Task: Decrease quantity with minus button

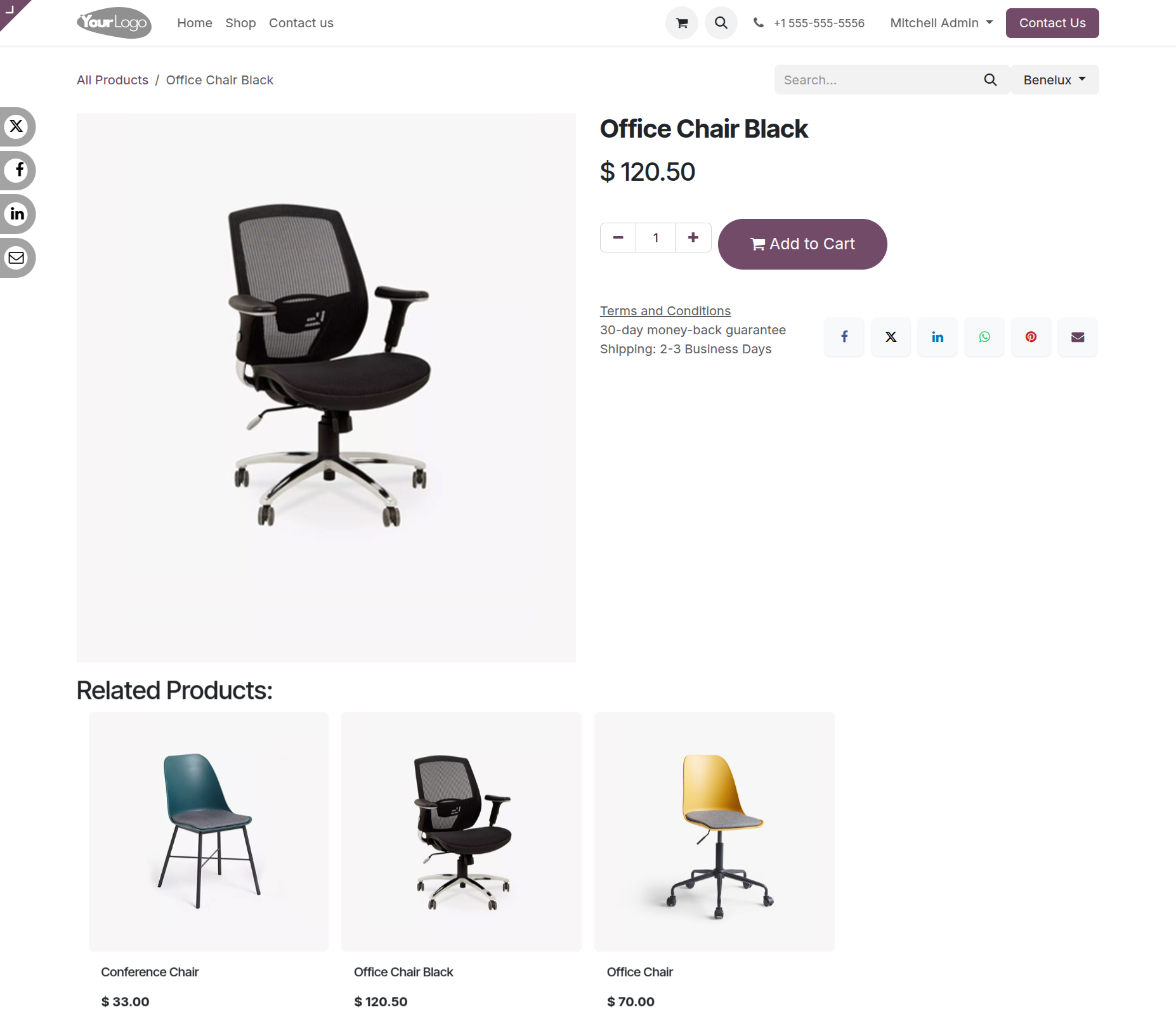Action: coord(618,238)
